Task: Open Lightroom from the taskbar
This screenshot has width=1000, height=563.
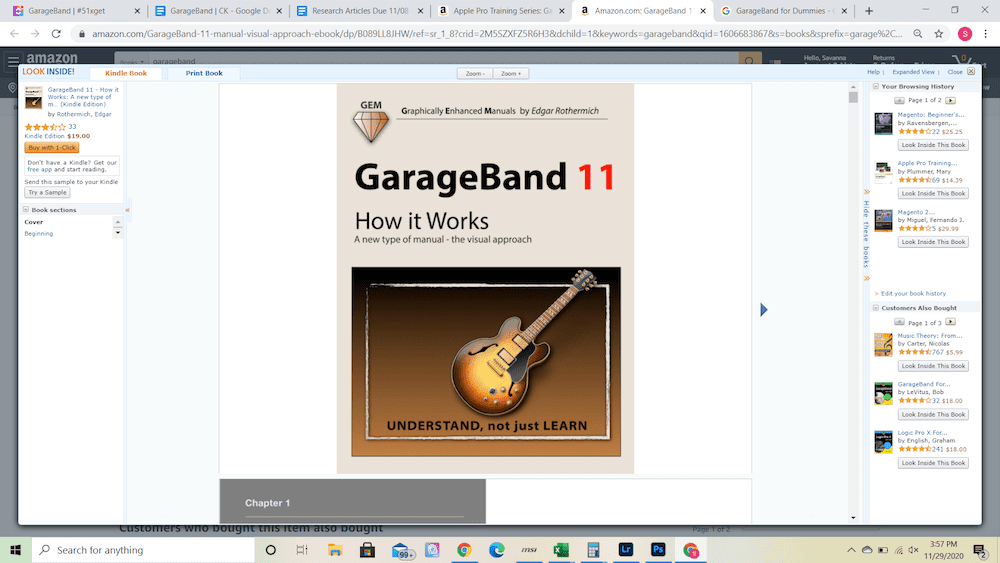Action: [x=626, y=550]
